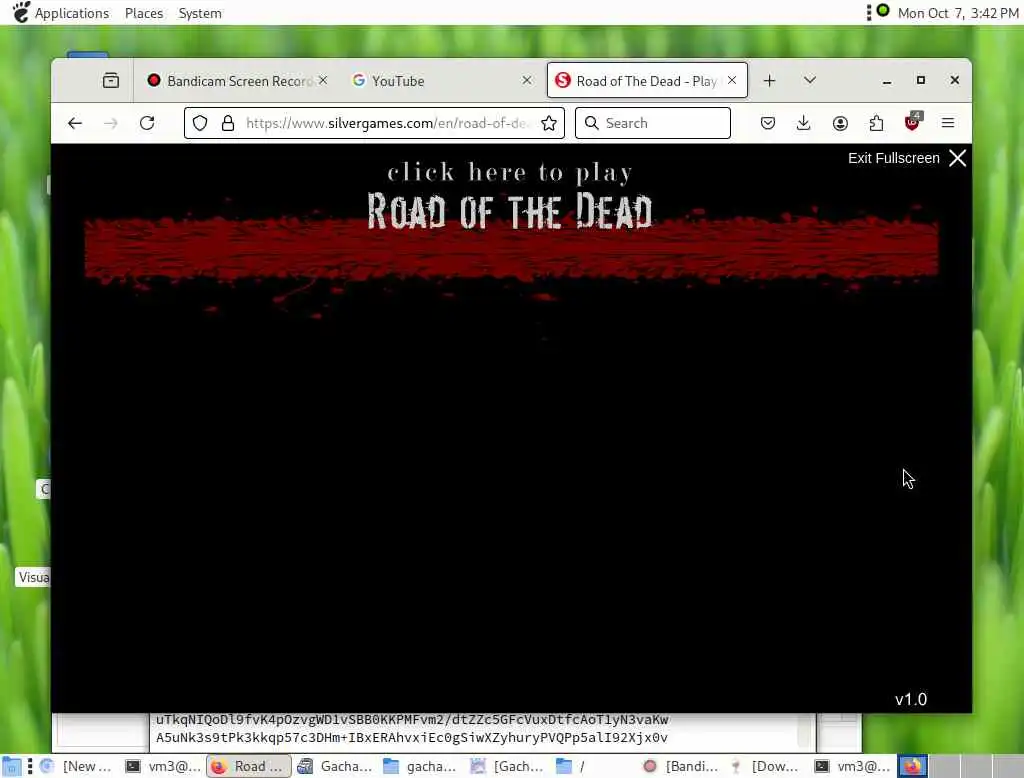This screenshot has width=1024, height=778.
Task: Click the browser Search field
Action: tap(653, 123)
